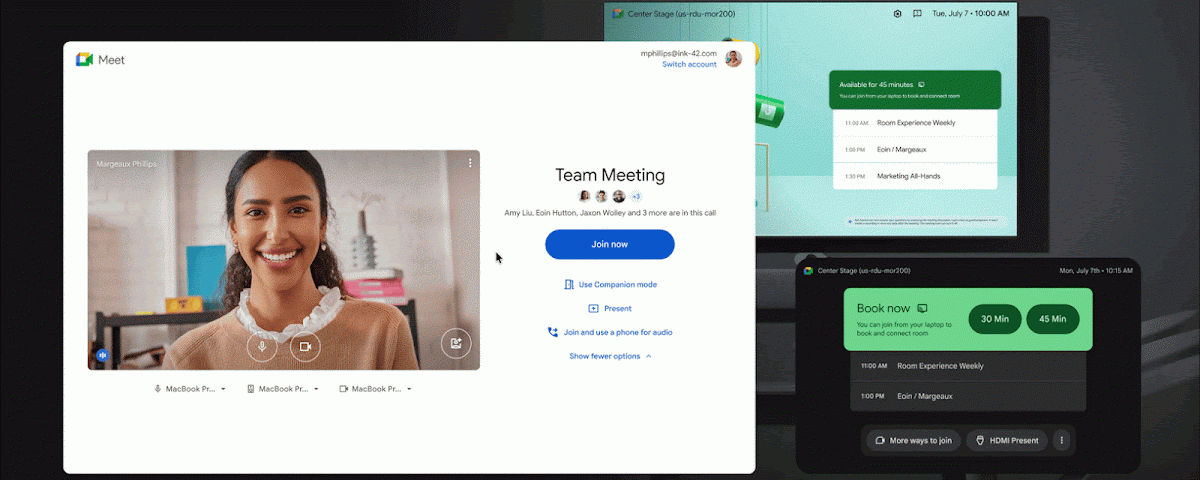Image resolution: width=1200 pixels, height=480 pixels.
Task: Click the Google Meet logo
Action: tap(85, 60)
